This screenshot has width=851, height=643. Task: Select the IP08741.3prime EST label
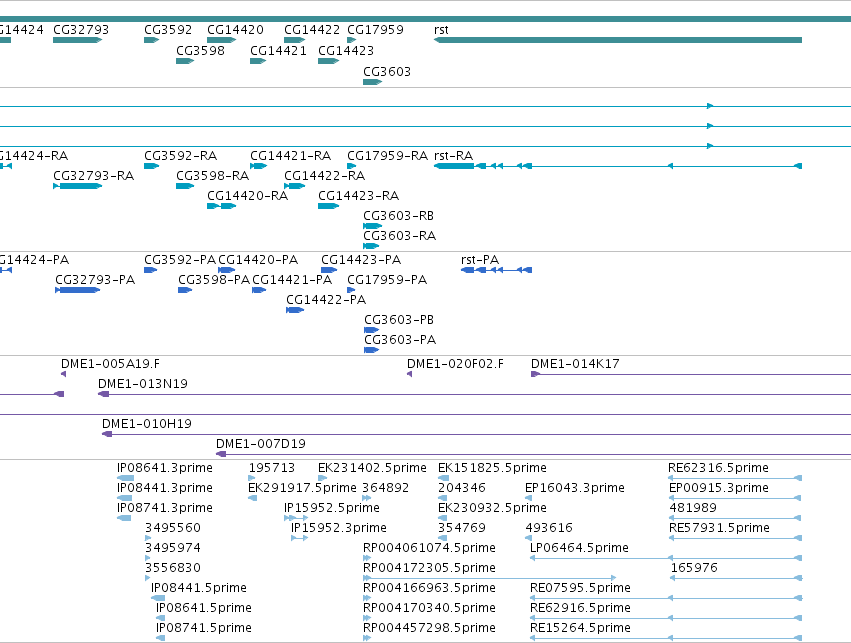(165, 508)
